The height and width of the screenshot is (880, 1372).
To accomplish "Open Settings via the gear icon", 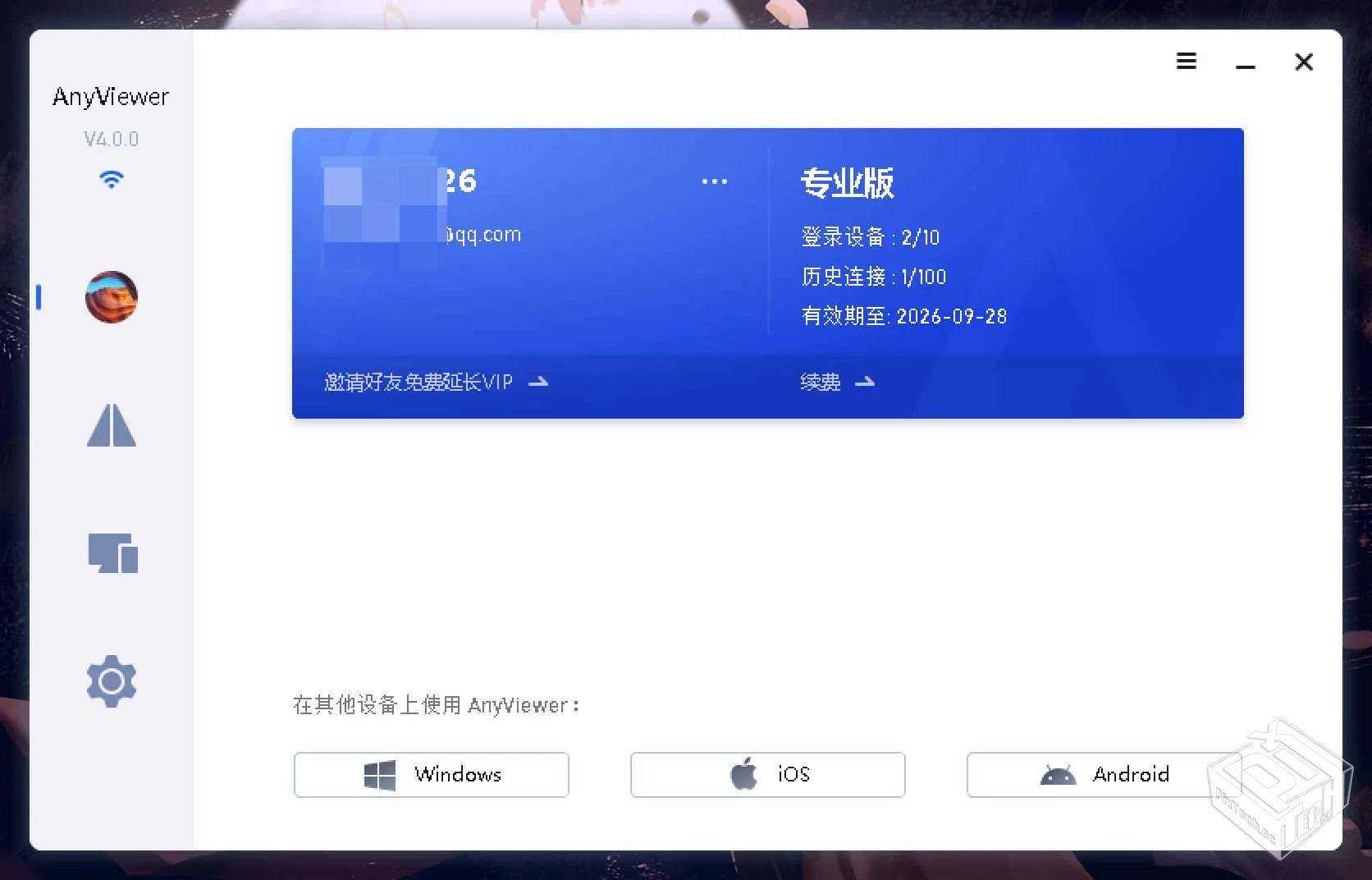I will [111, 680].
